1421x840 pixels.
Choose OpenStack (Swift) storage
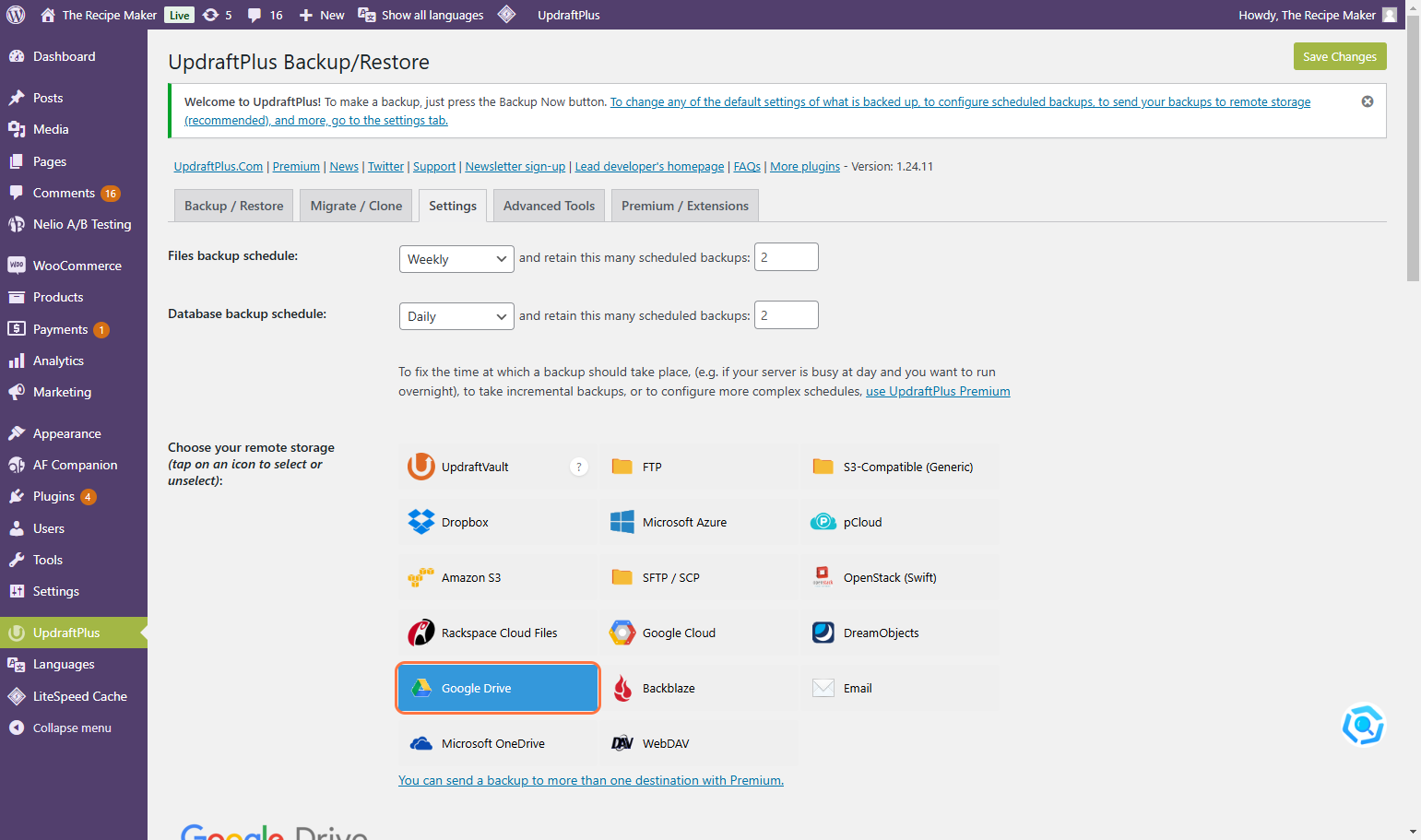point(900,577)
